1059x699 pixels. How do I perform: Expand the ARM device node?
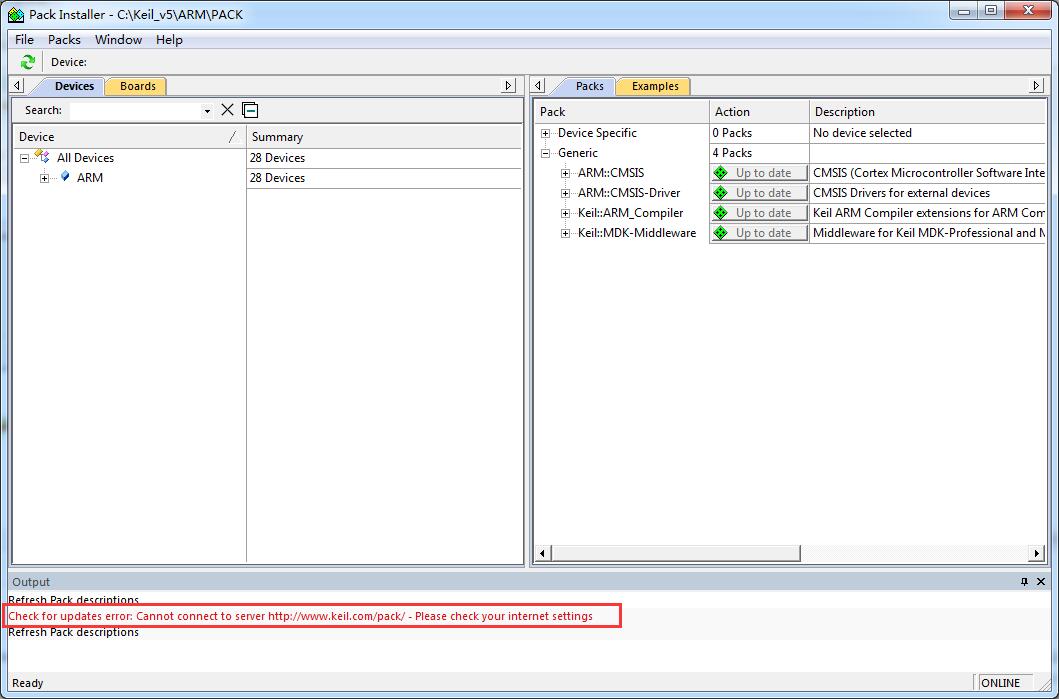coord(45,178)
